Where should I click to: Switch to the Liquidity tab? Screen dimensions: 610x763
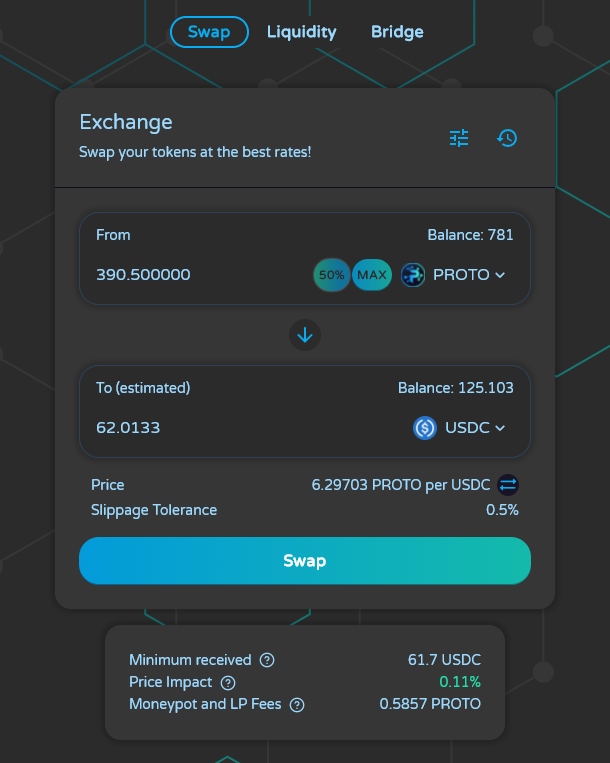coord(302,32)
